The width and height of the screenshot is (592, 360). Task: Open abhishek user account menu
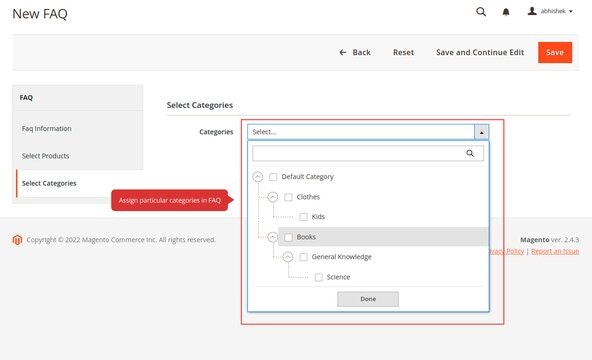coord(550,11)
